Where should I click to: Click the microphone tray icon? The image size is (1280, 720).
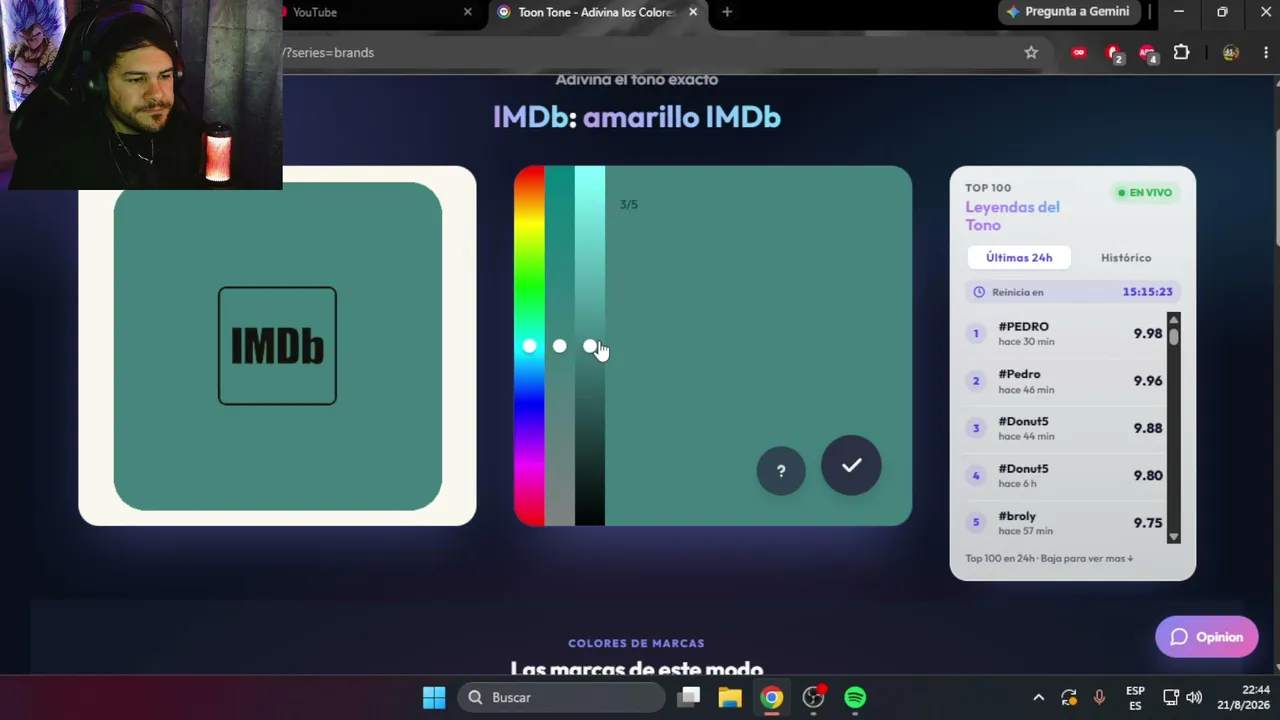pyautogui.click(x=1099, y=697)
